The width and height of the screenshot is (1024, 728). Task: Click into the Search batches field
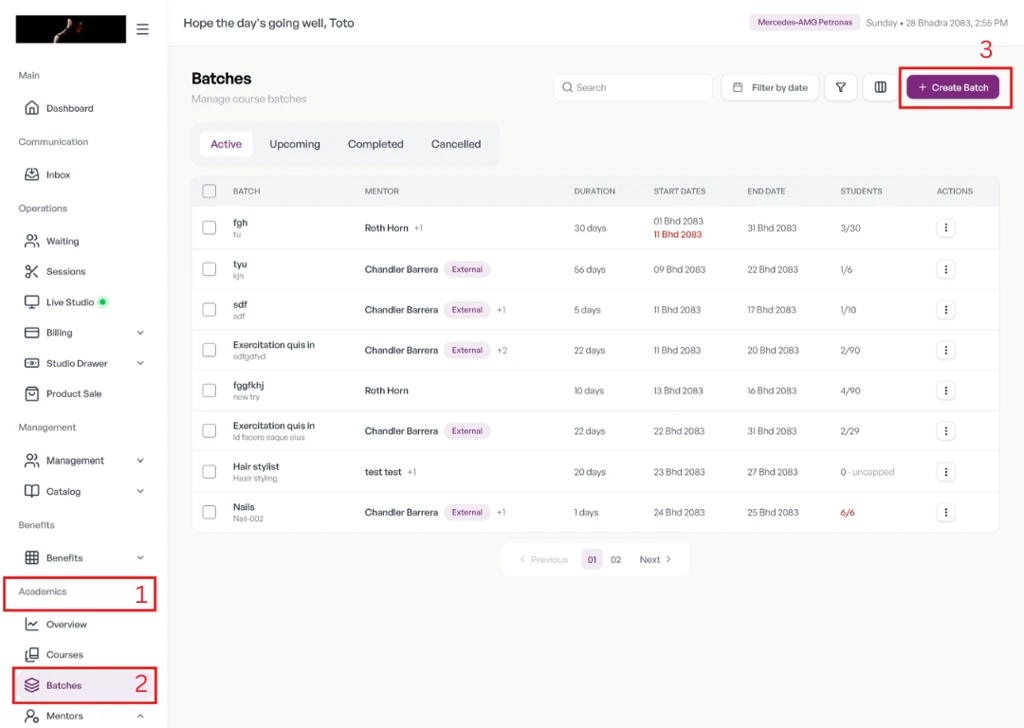pos(633,87)
